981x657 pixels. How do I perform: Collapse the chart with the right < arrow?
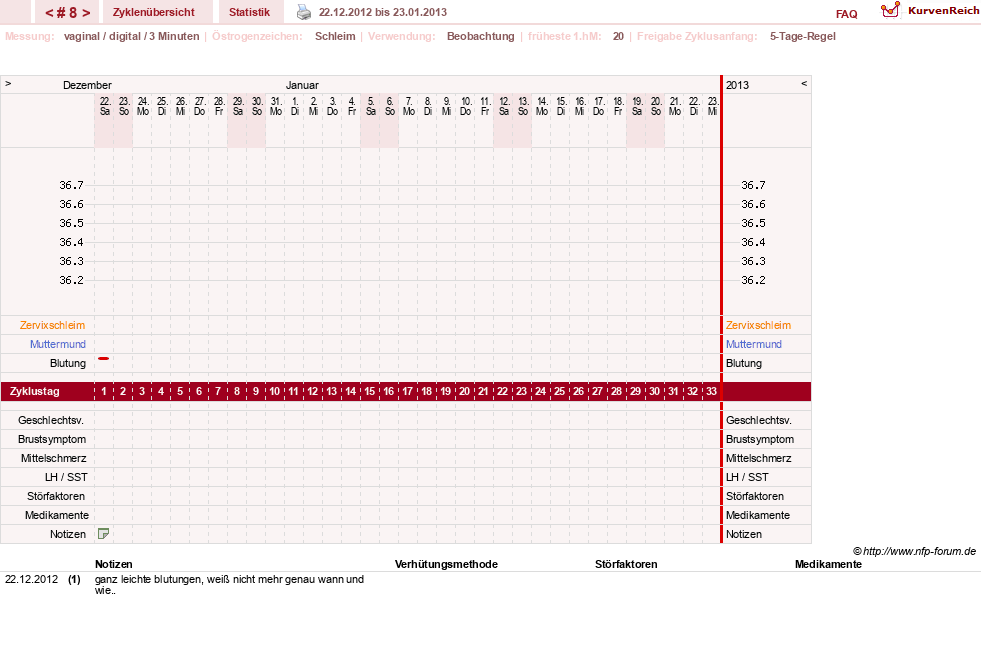click(804, 83)
